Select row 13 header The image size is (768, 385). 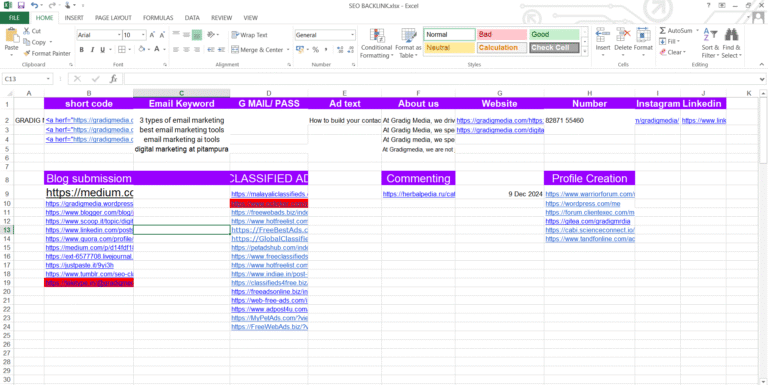pos(7,230)
